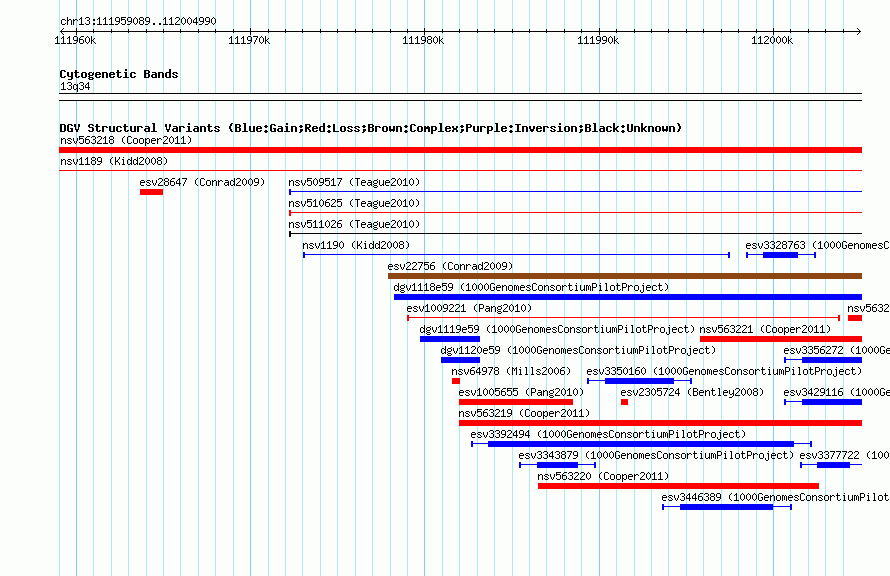
Task: Select the esv2305724 (Bentley2008) red block
Action: tap(624, 402)
